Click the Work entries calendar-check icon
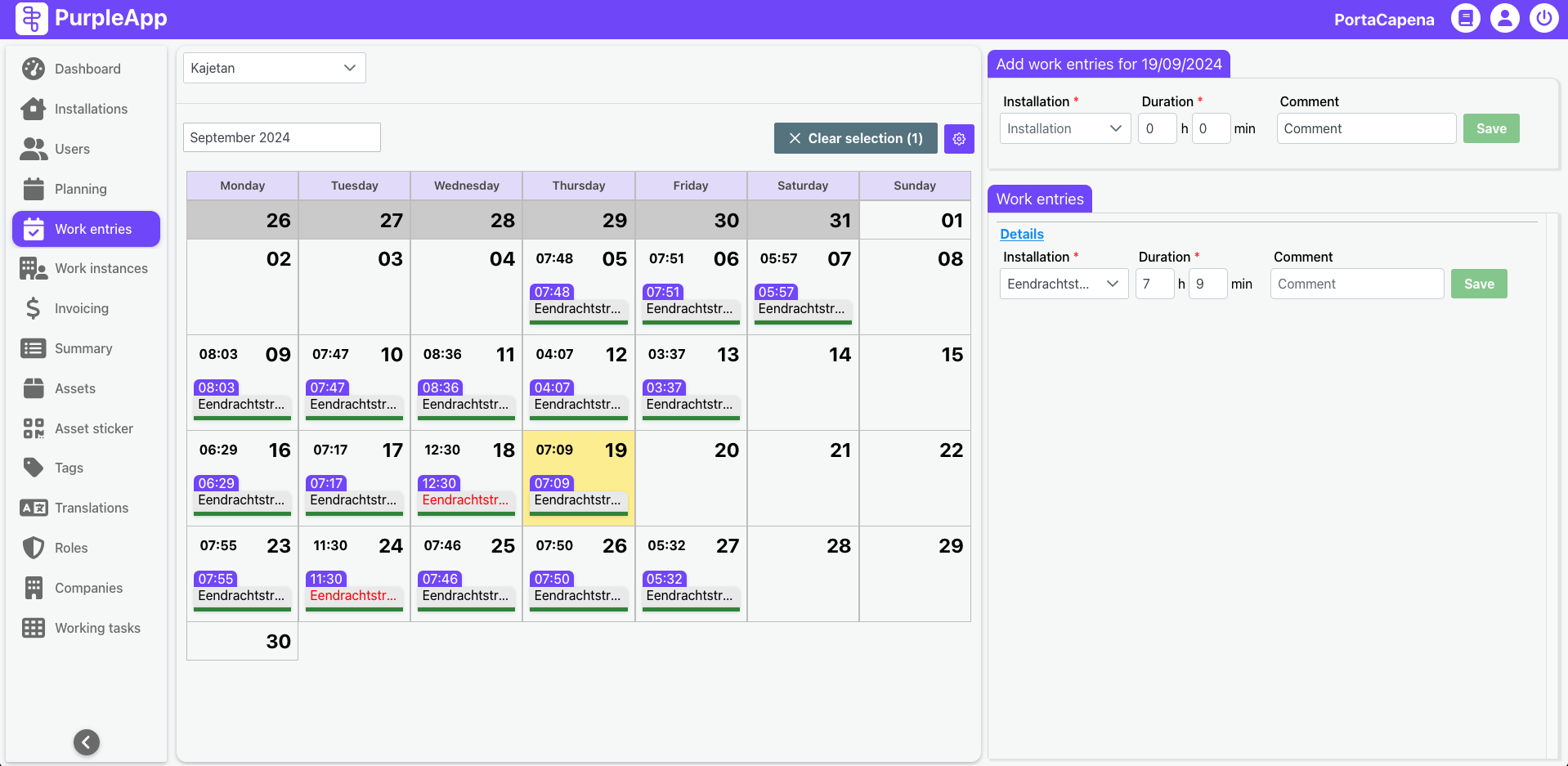This screenshot has height=766, width=1568. 34,229
